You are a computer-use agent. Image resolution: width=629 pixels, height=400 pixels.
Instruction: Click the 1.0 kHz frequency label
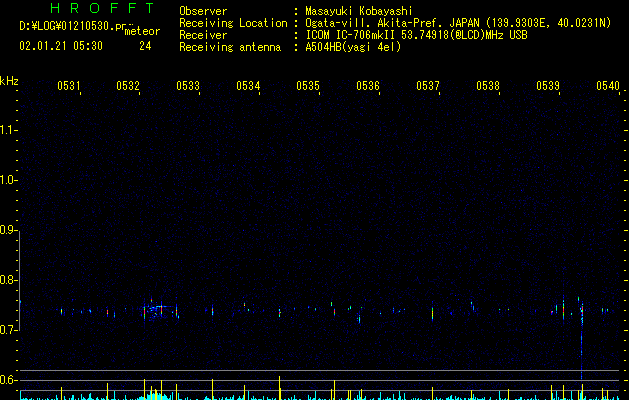[9, 180]
